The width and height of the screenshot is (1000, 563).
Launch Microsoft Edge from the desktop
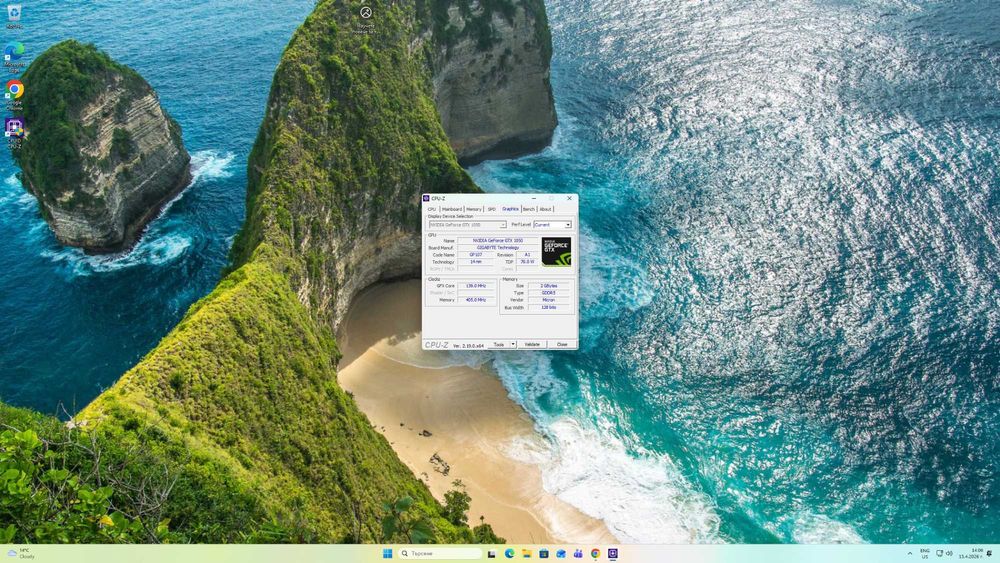point(14,56)
